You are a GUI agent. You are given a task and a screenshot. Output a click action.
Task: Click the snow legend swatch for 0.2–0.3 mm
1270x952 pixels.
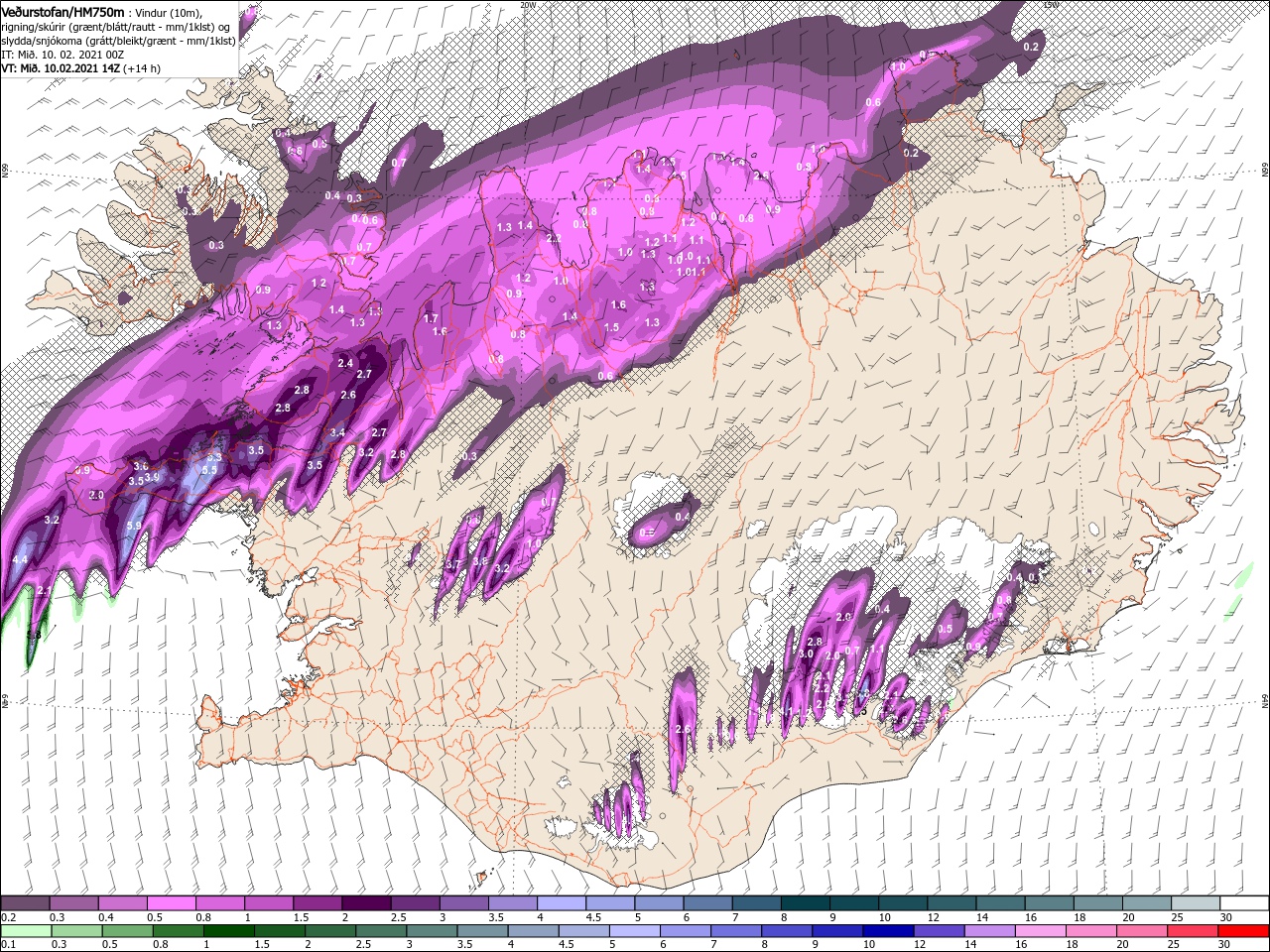(25, 903)
